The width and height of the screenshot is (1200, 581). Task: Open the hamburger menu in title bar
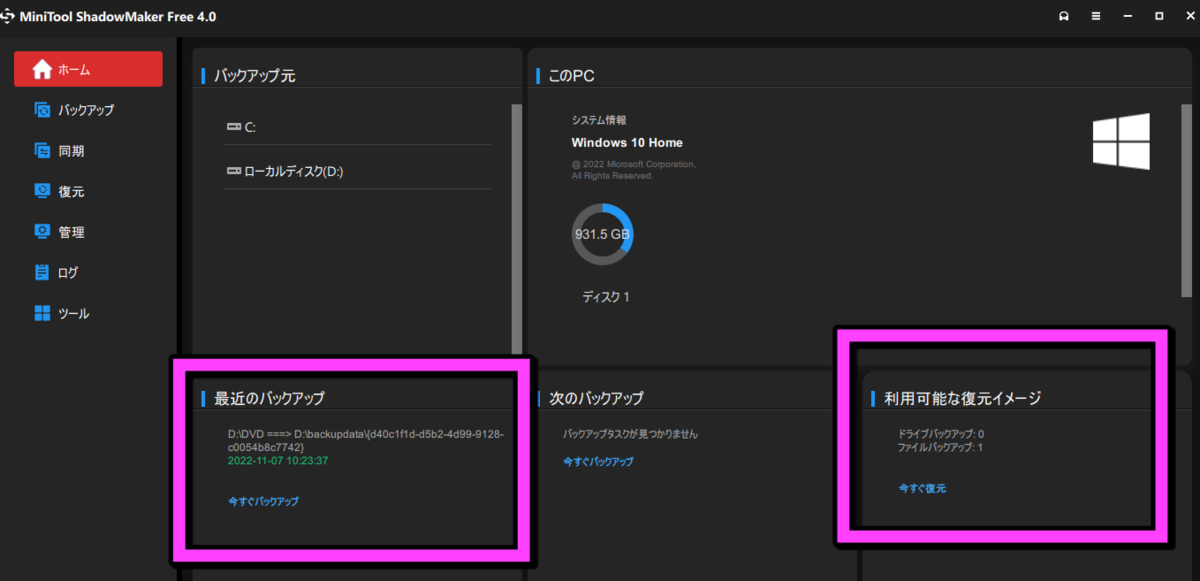tap(1096, 17)
